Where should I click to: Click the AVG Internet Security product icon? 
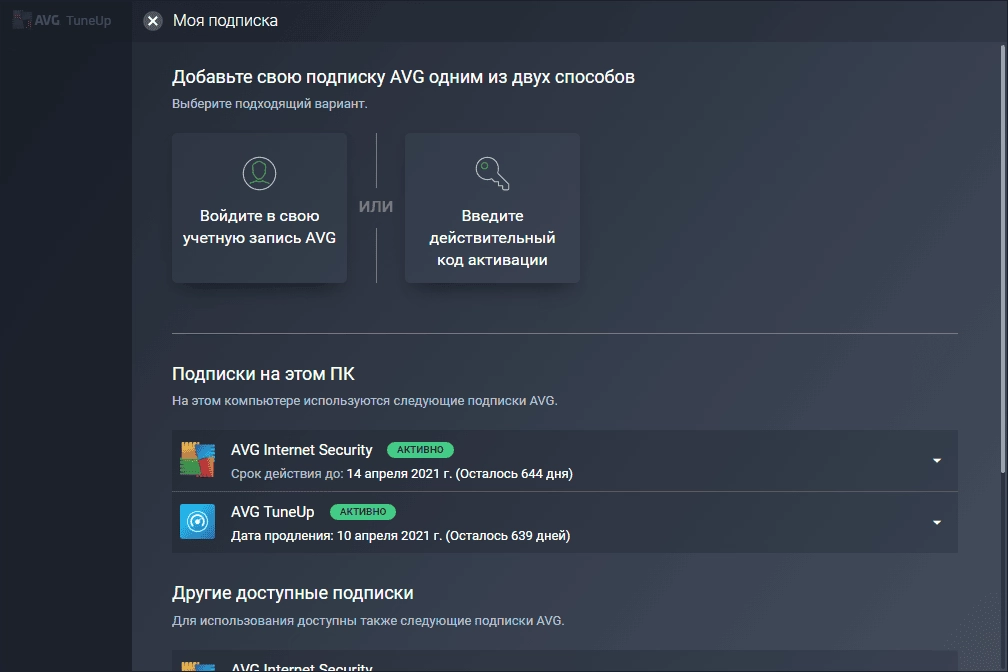[197, 460]
